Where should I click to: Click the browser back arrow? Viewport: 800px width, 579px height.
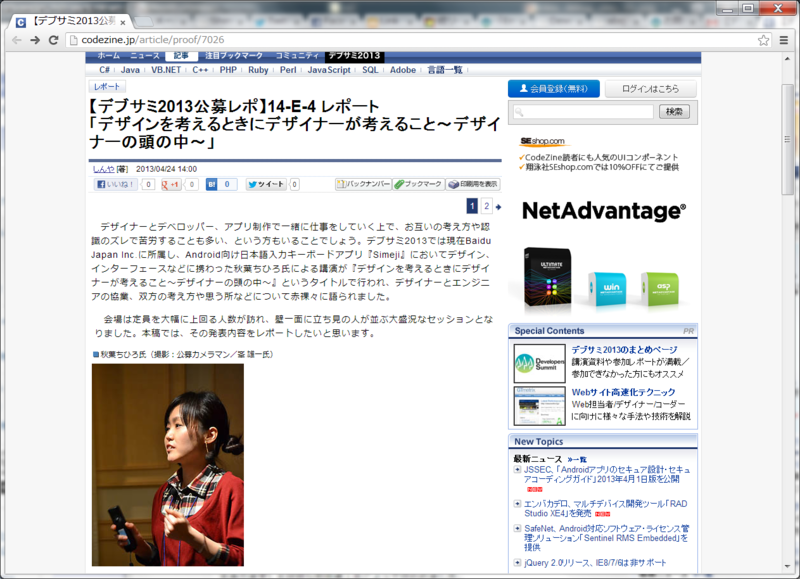(17, 40)
